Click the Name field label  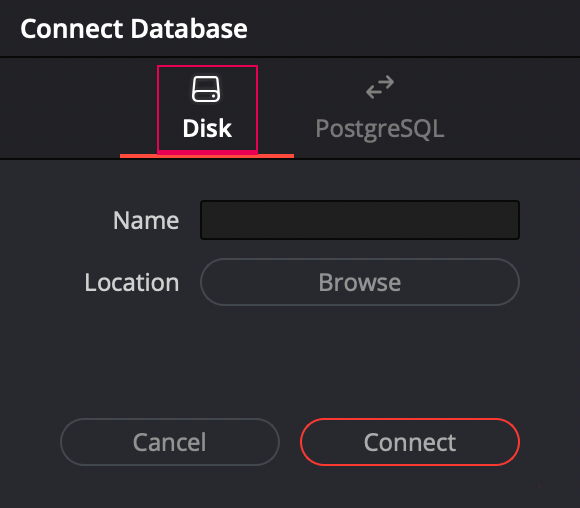(x=146, y=221)
